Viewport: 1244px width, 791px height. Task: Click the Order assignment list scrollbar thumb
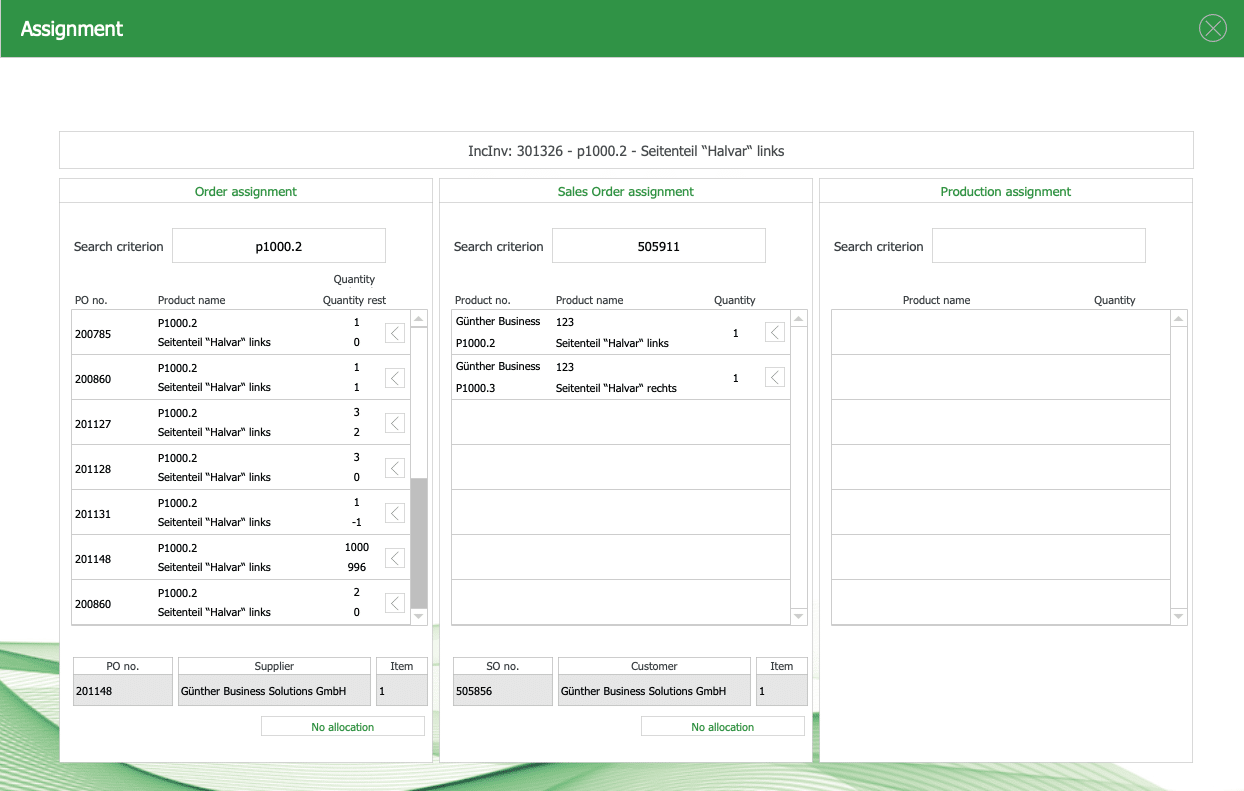tap(419, 542)
